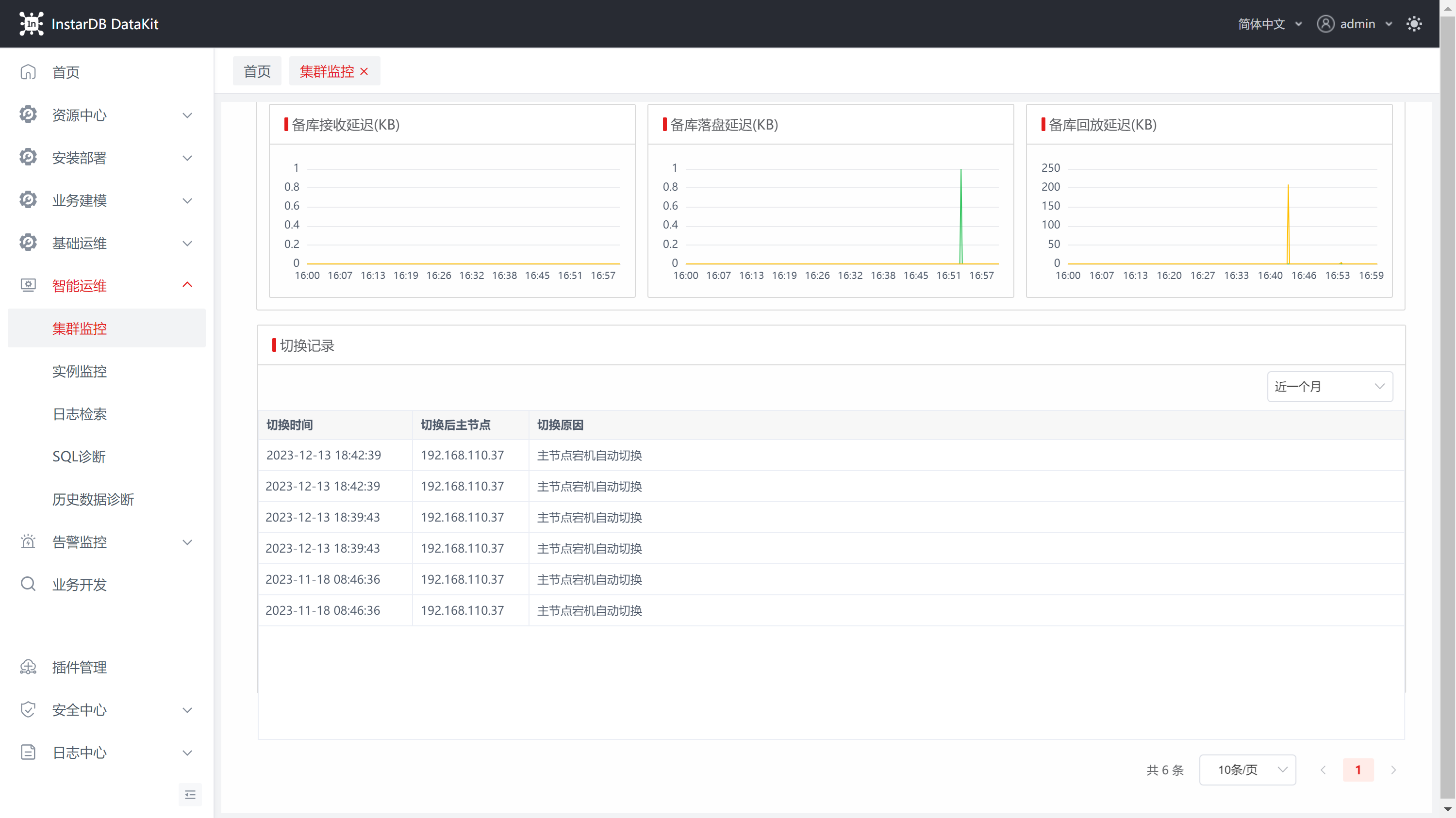The height and width of the screenshot is (818, 1456).
Task: Select page 1 in pagination
Action: 1357,769
